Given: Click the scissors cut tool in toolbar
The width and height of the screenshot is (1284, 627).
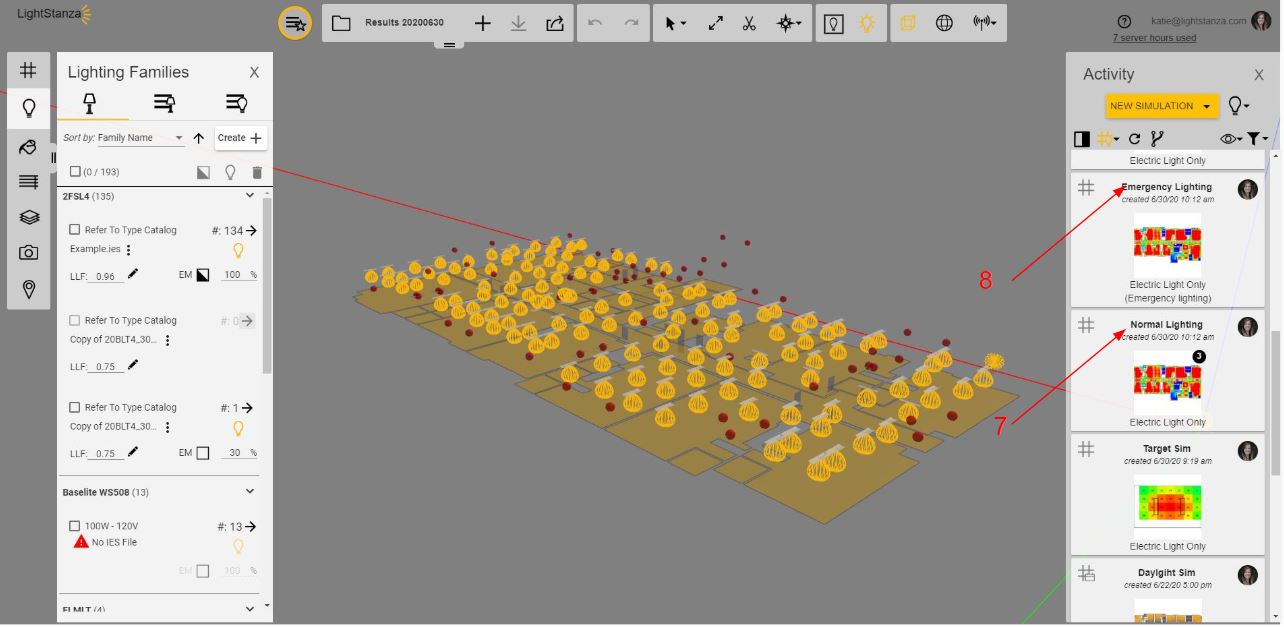Looking at the screenshot, I should 749,23.
